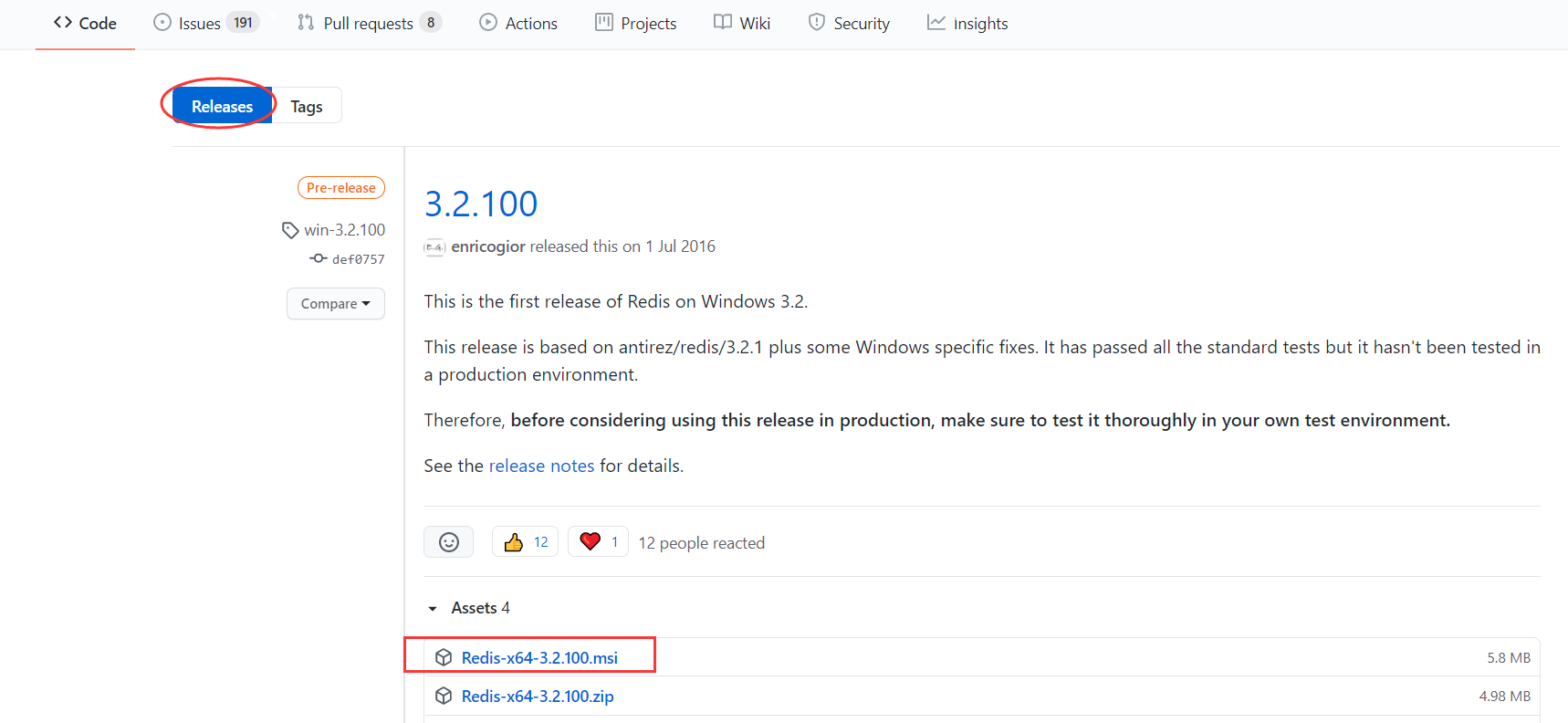Toggle the thumbs up reaction
This screenshot has width=1568, height=723.
526,542
